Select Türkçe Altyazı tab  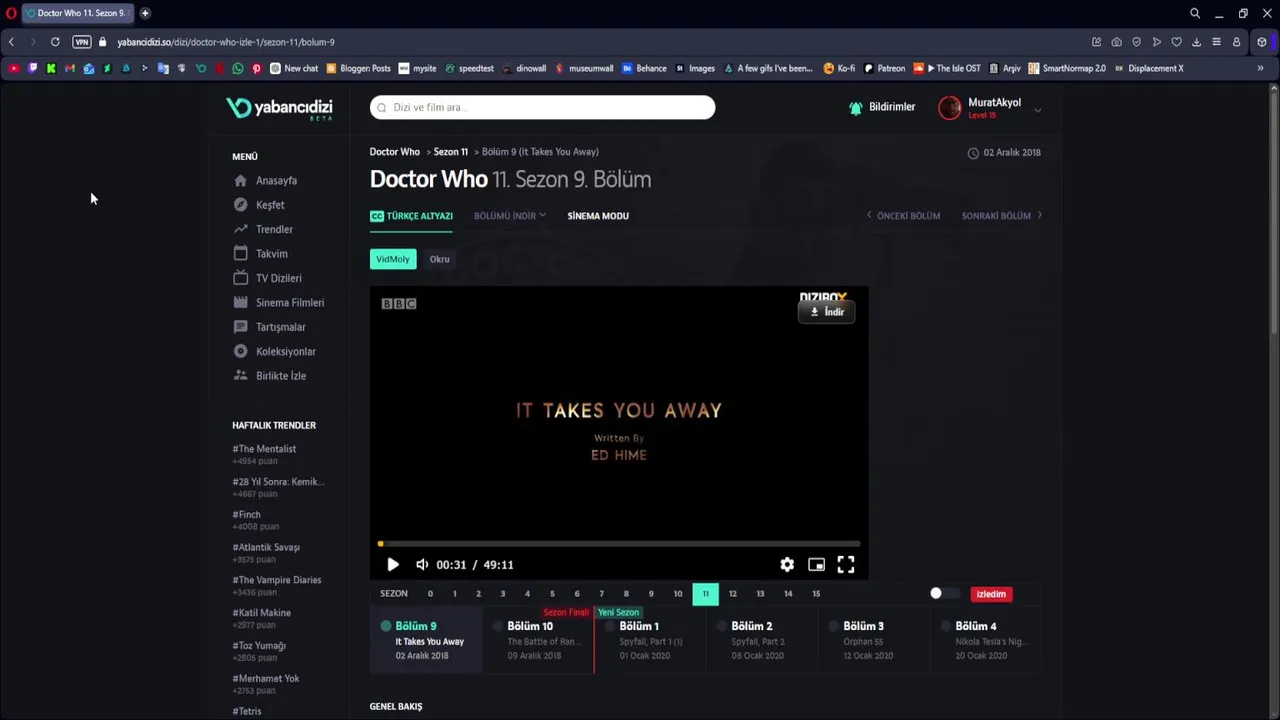[x=411, y=216]
